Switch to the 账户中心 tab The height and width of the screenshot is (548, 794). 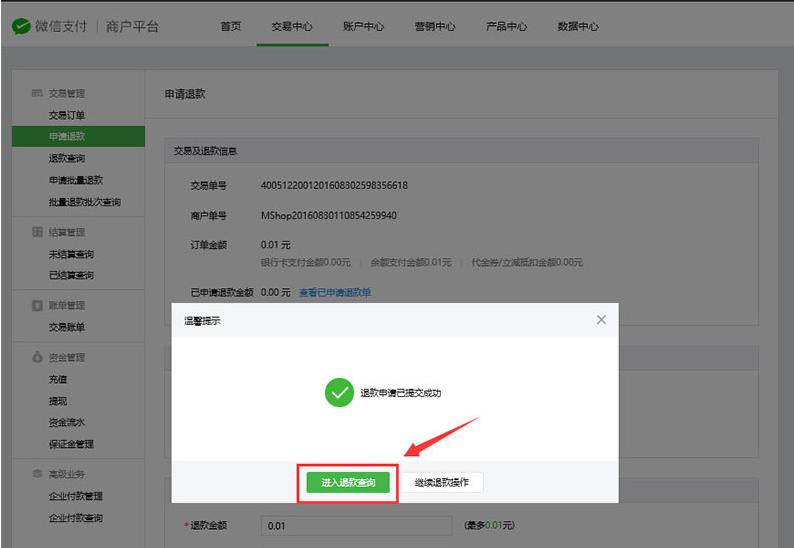click(363, 27)
